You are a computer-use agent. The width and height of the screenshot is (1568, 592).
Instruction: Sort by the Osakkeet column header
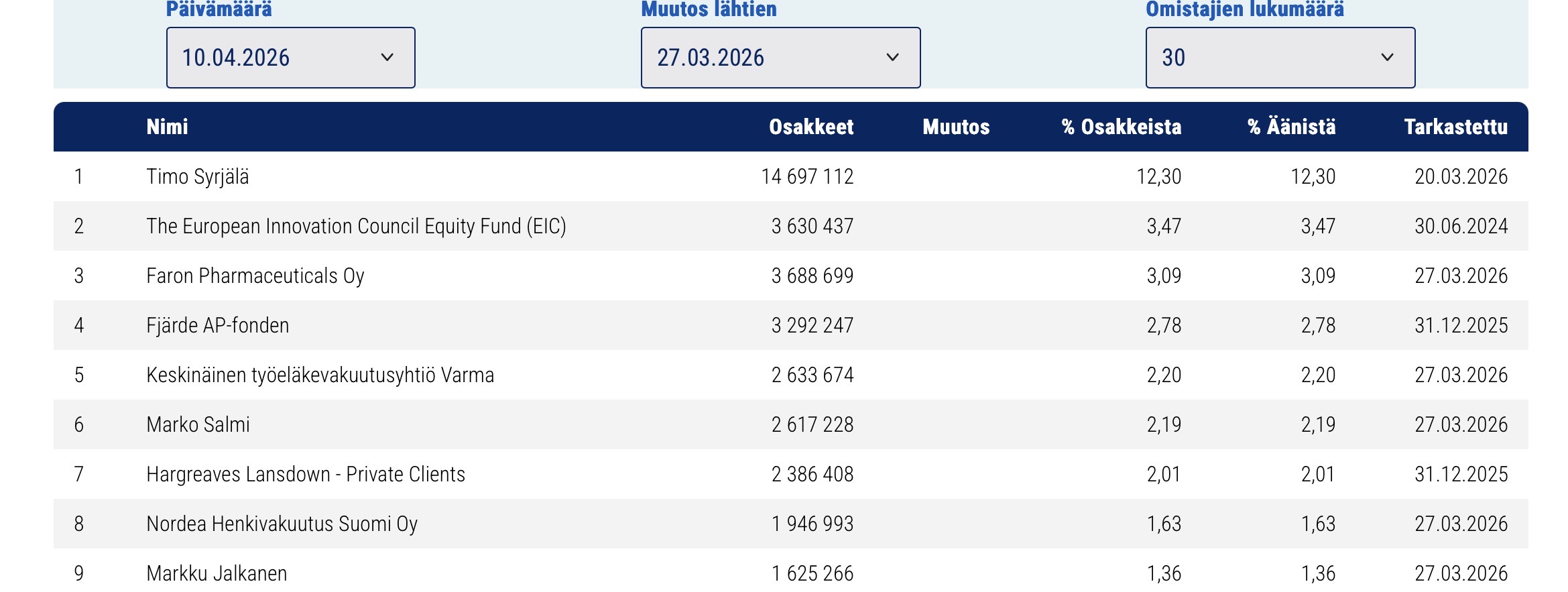810,127
